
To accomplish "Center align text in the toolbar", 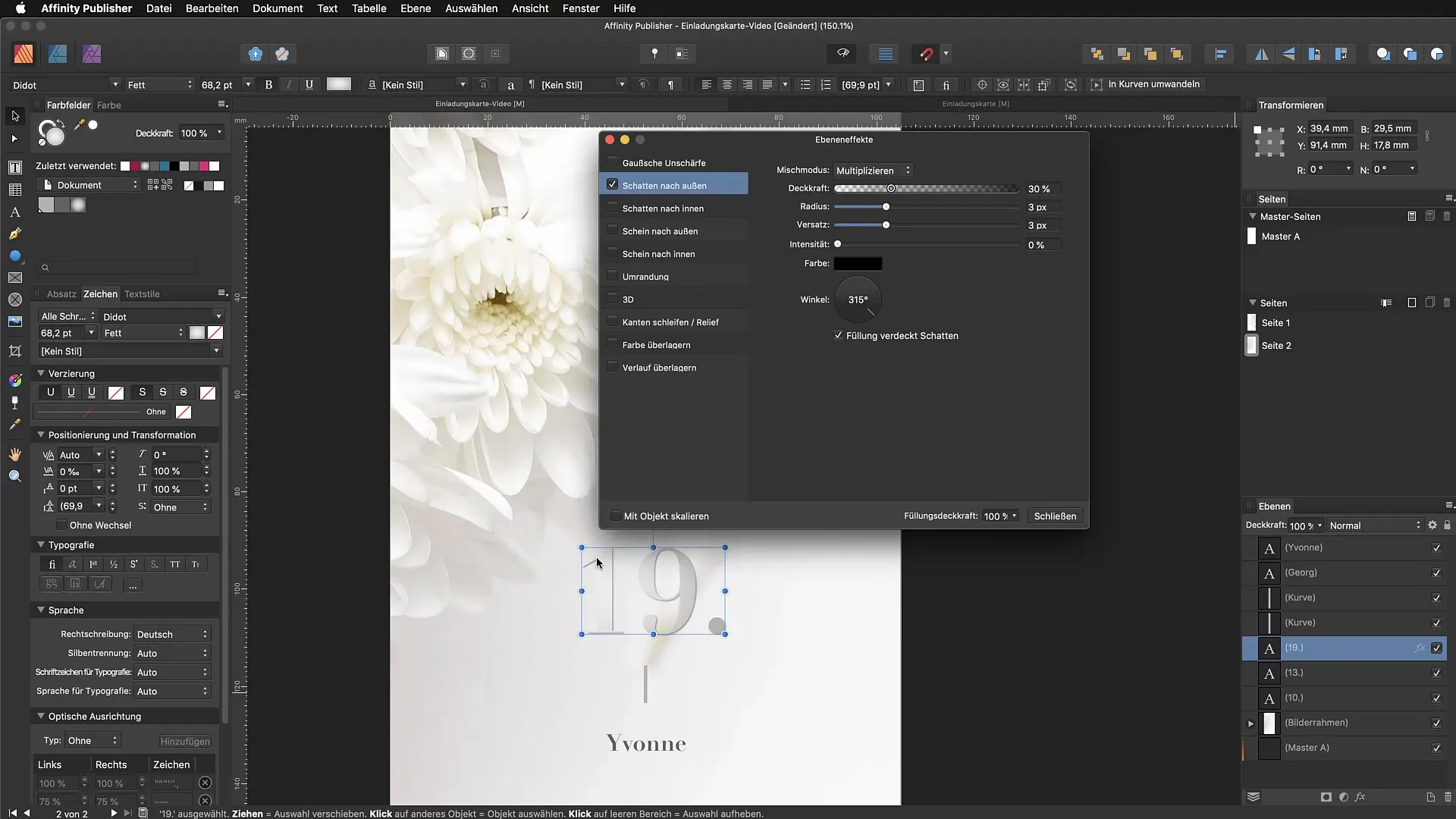I will [x=726, y=85].
